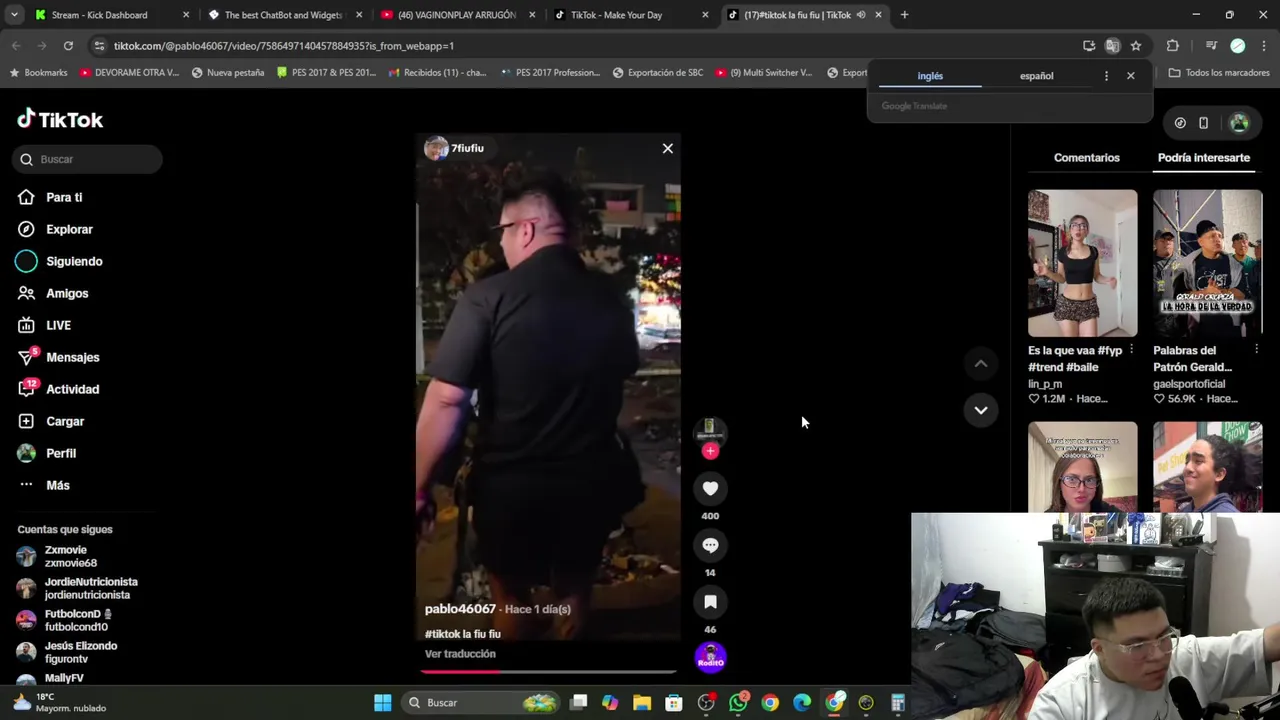
Task: Open options for Palabras del Patrón video
Action: (x=1256, y=350)
